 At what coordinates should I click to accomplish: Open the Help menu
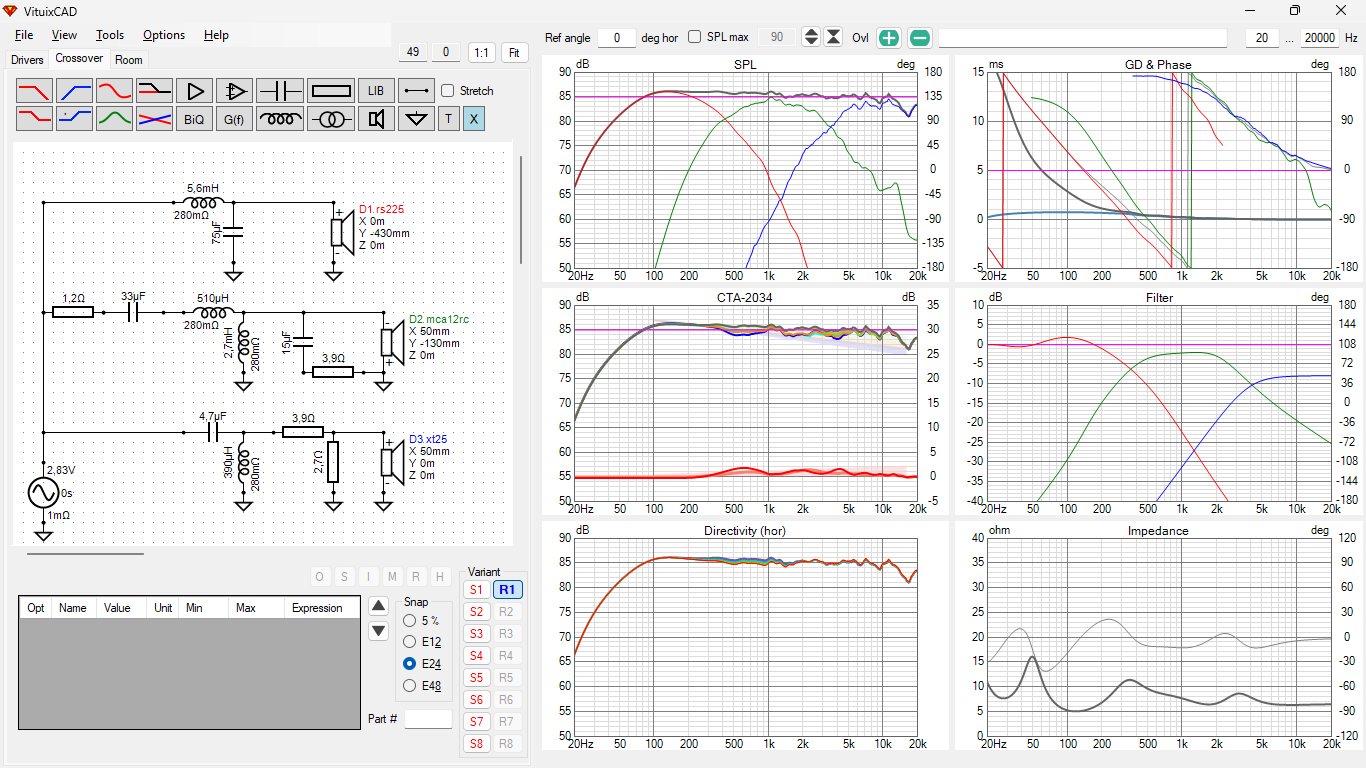(216, 35)
